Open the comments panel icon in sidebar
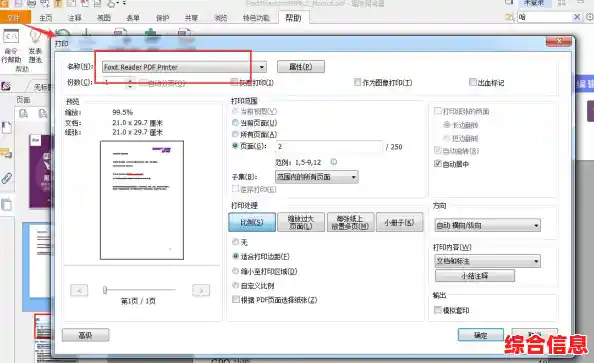 coord(6,153)
